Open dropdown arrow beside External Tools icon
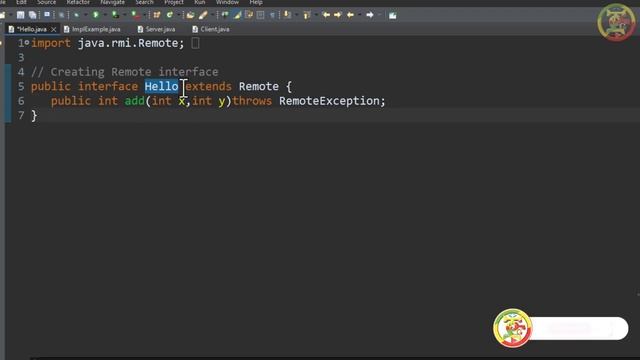 pyautogui.click(x=144, y=15)
